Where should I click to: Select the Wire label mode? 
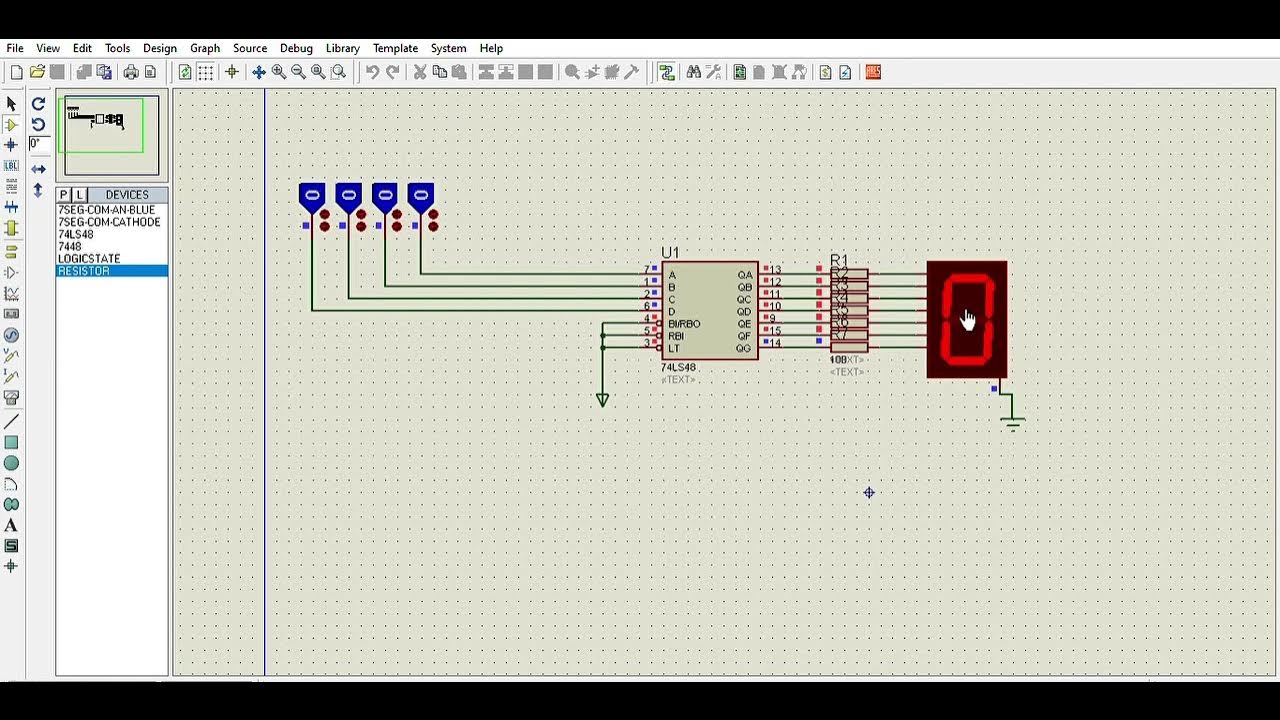pos(11,166)
